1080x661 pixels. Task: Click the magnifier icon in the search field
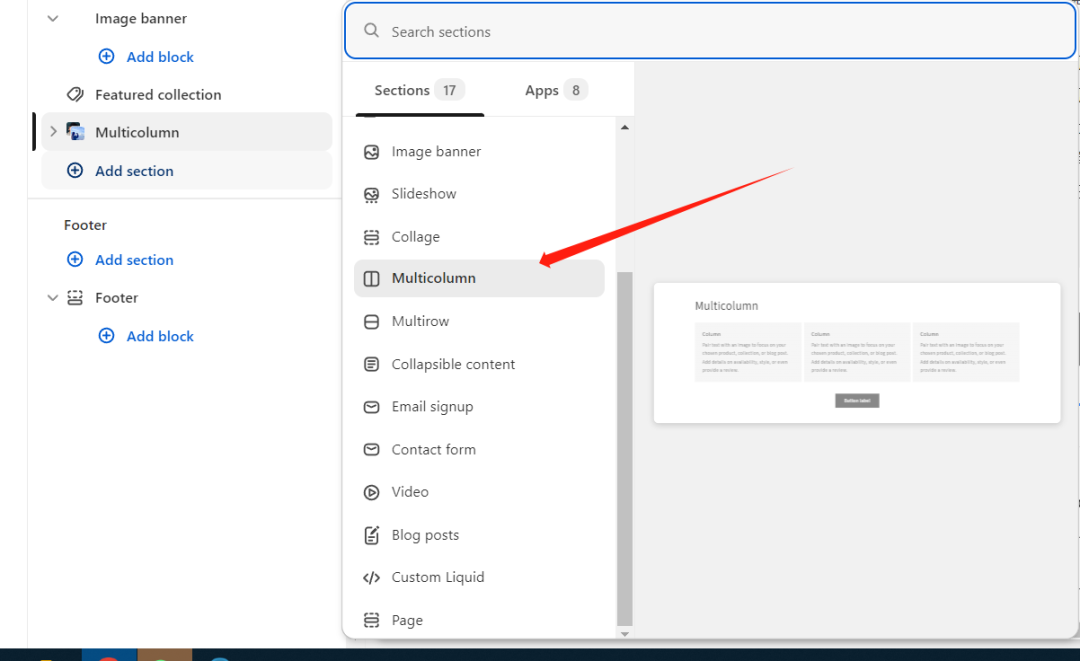371,30
